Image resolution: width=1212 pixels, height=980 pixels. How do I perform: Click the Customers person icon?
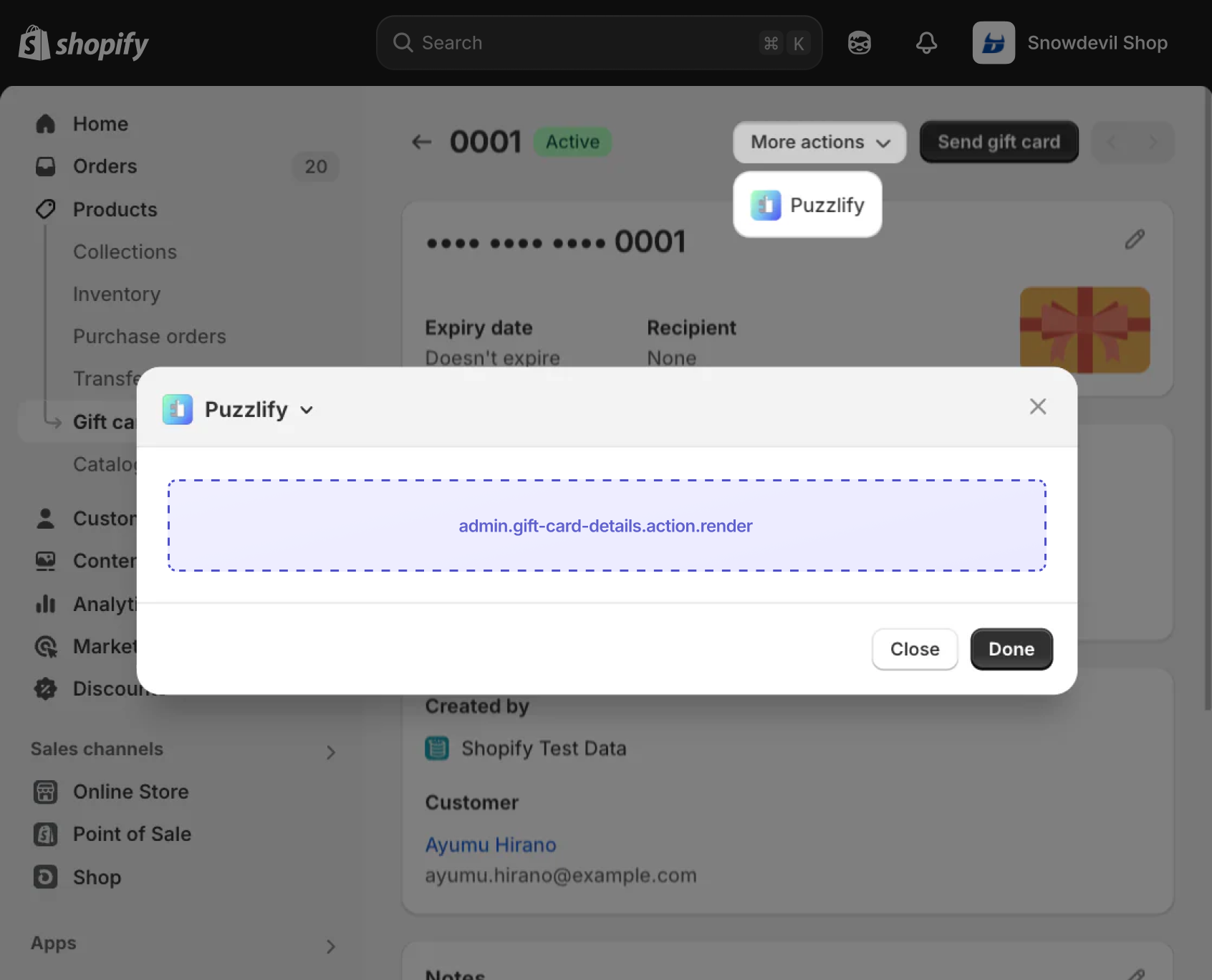click(45, 519)
